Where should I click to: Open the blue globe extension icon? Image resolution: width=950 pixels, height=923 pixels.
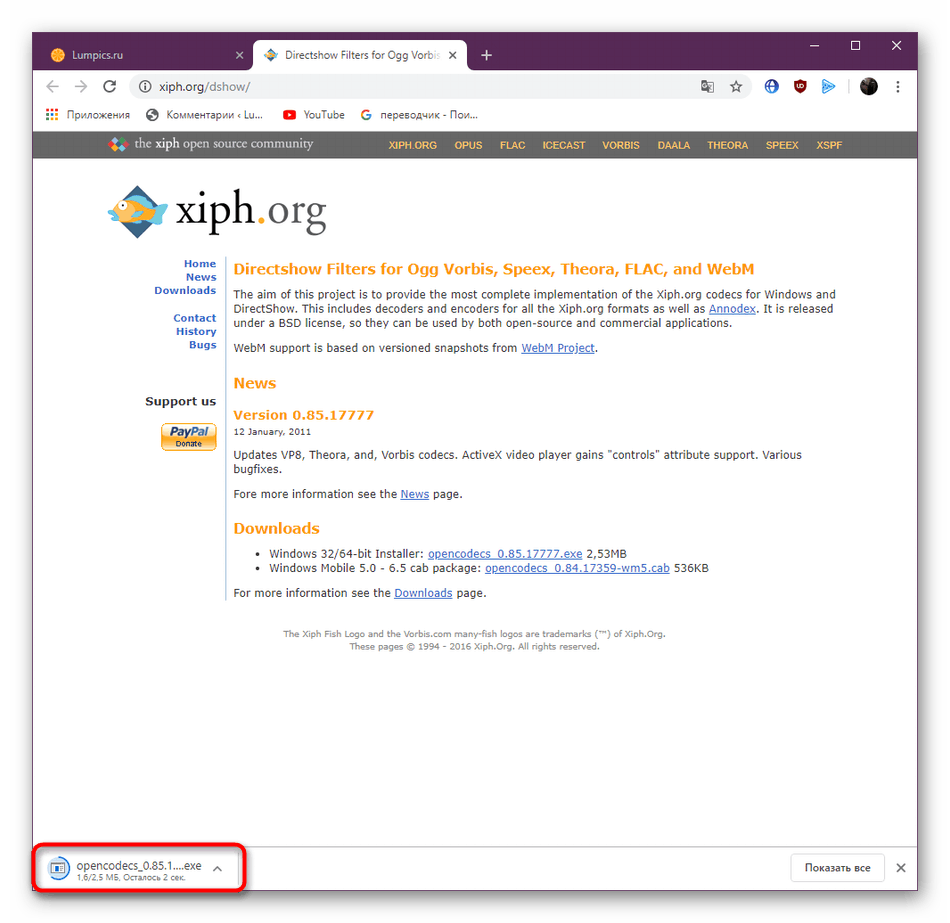click(x=771, y=87)
